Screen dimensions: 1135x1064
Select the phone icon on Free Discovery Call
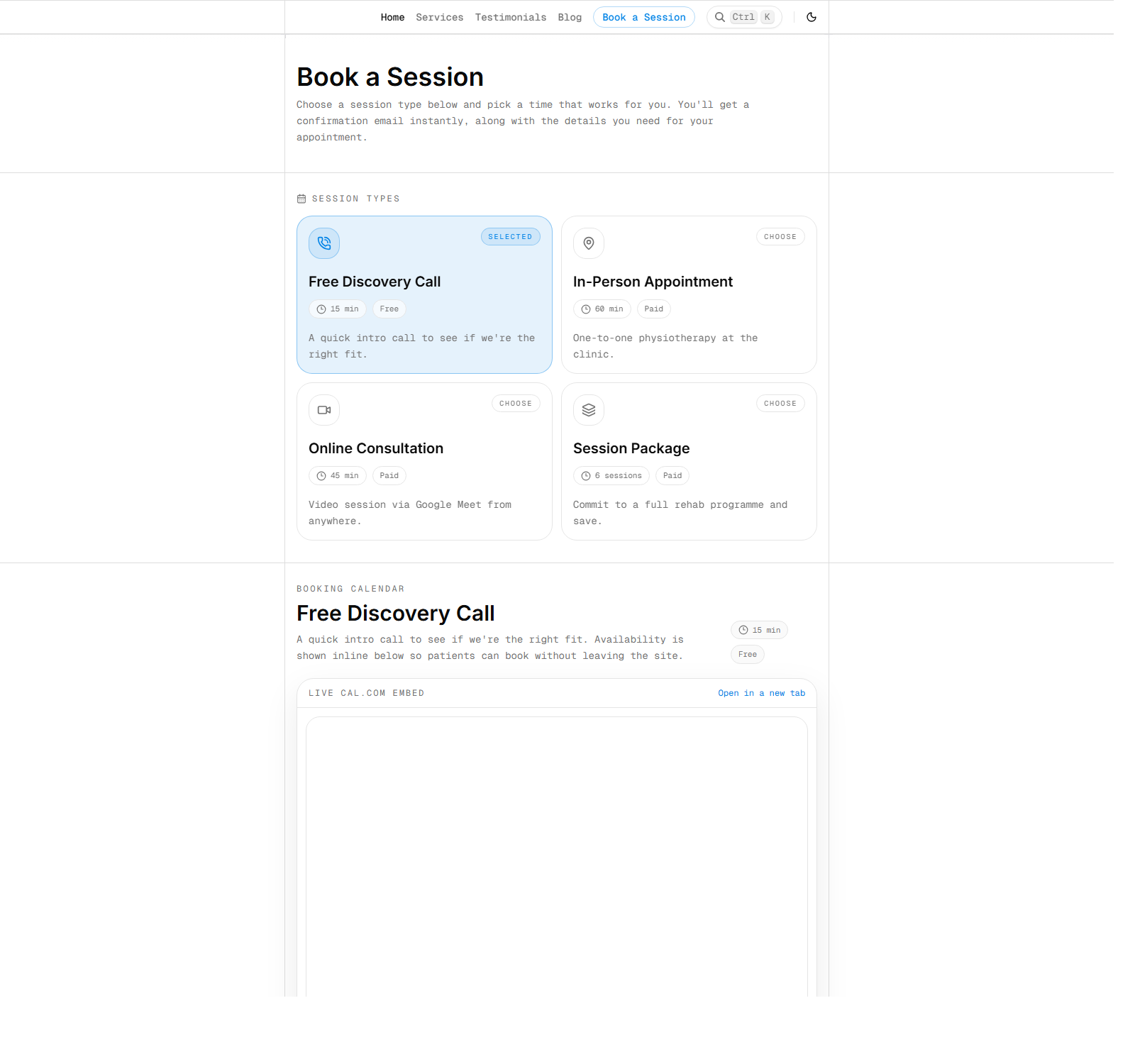point(323,243)
